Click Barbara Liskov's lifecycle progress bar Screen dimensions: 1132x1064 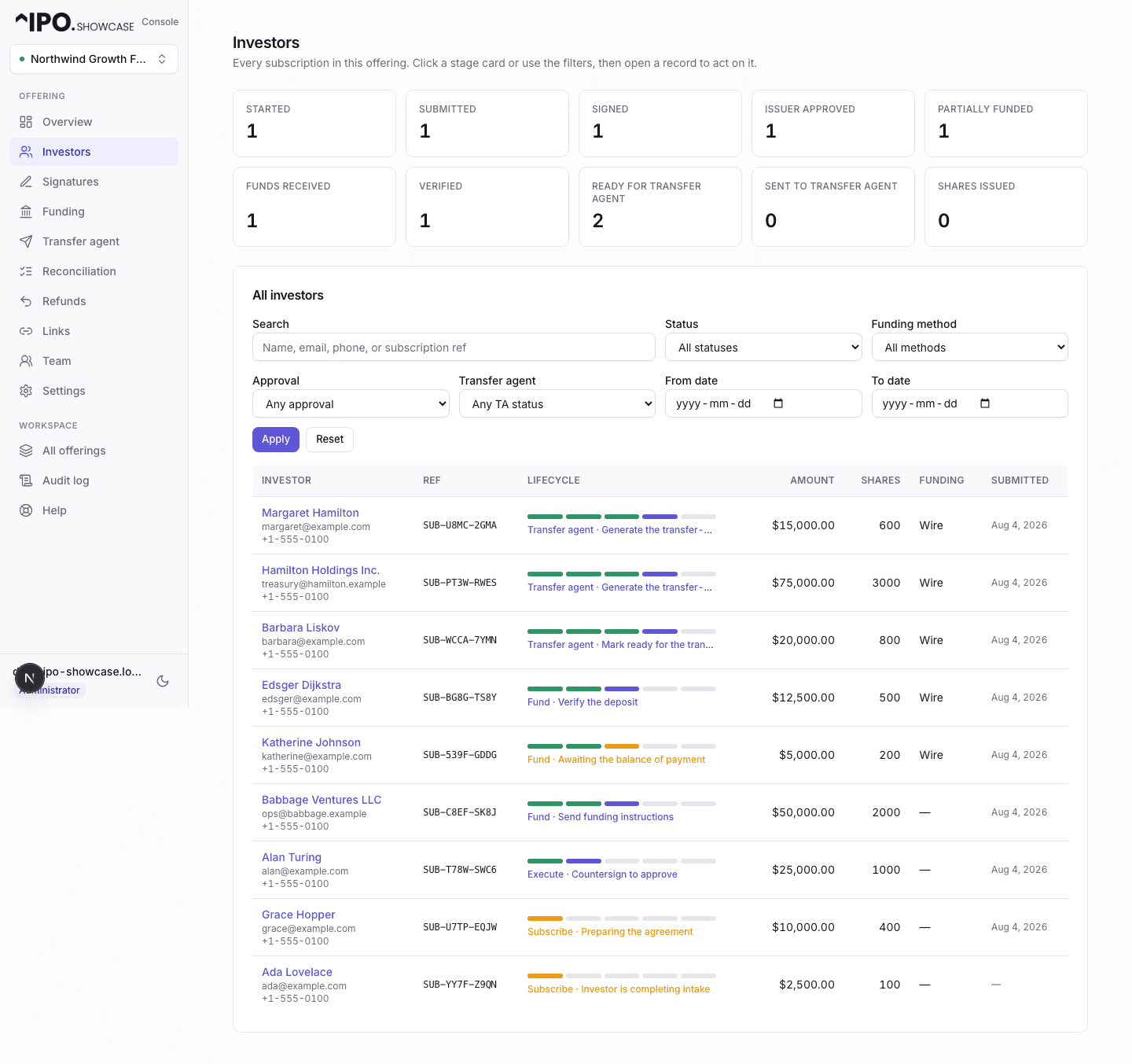pyautogui.click(x=622, y=631)
